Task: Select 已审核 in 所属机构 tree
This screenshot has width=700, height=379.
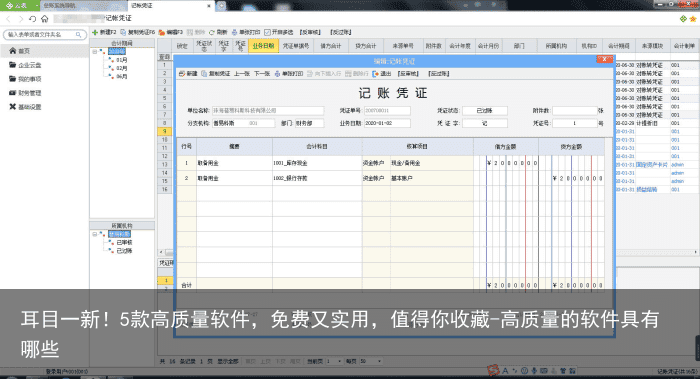Action: click(124, 242)
